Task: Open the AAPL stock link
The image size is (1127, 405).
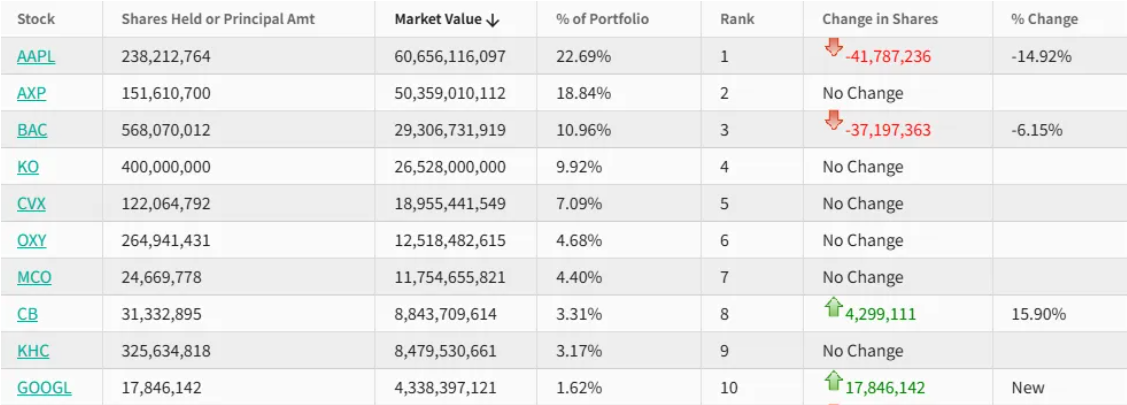Action: 36,57
